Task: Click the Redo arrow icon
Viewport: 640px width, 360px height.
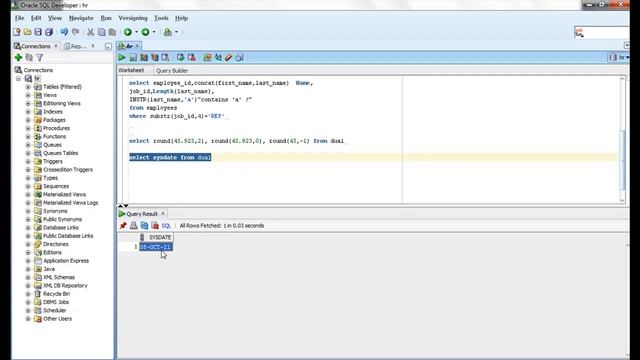Action: (76, 32)
